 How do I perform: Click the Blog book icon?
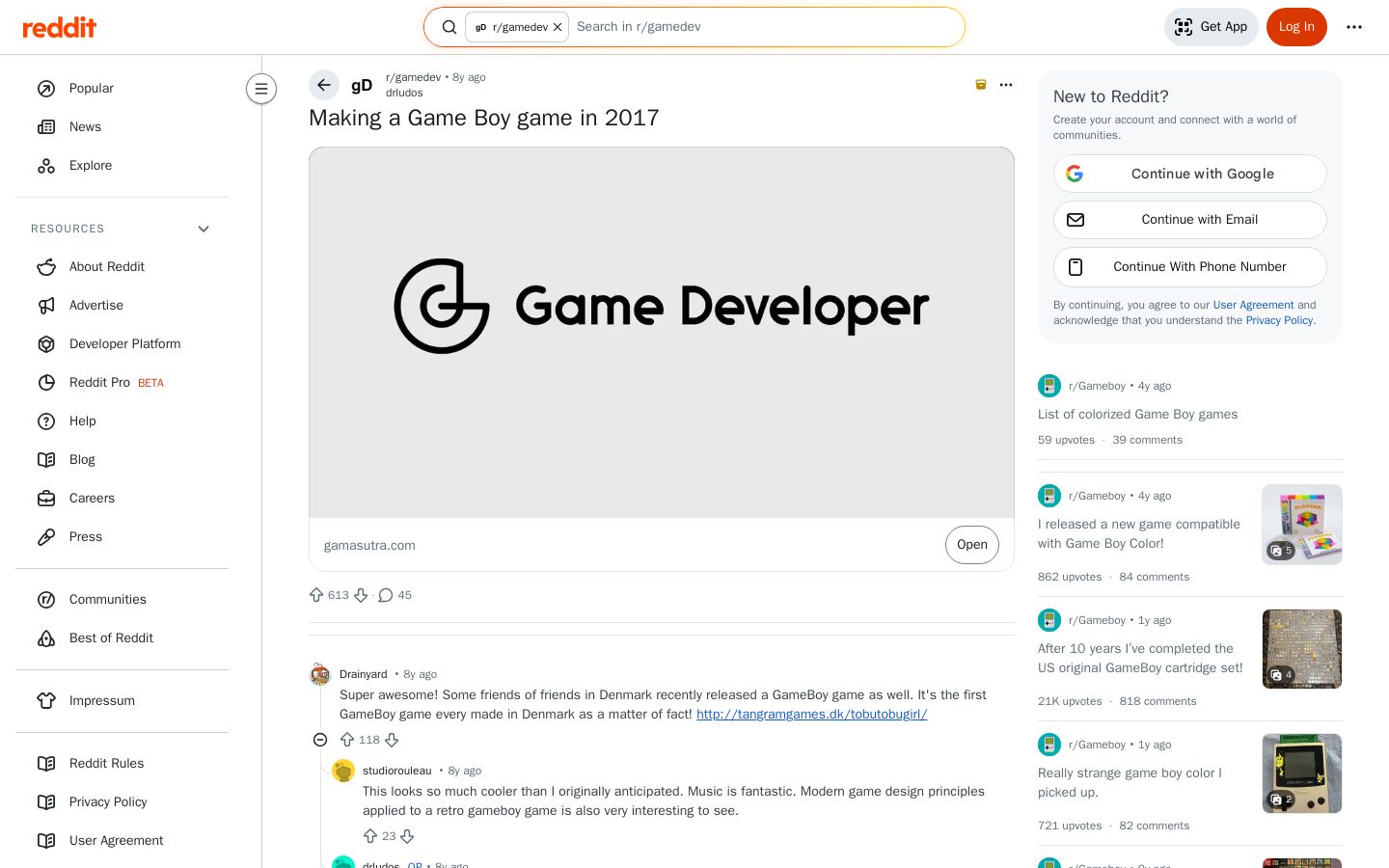(46, 460)
